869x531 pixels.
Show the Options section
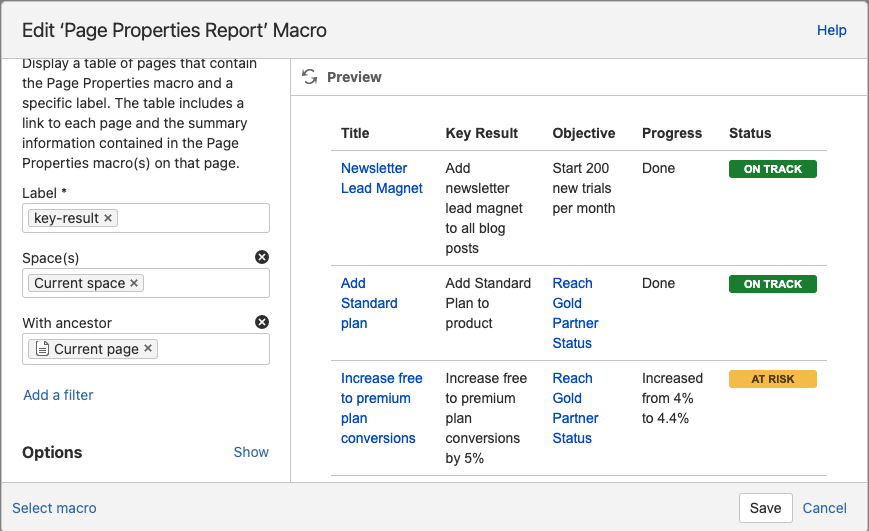click(251, 452)
